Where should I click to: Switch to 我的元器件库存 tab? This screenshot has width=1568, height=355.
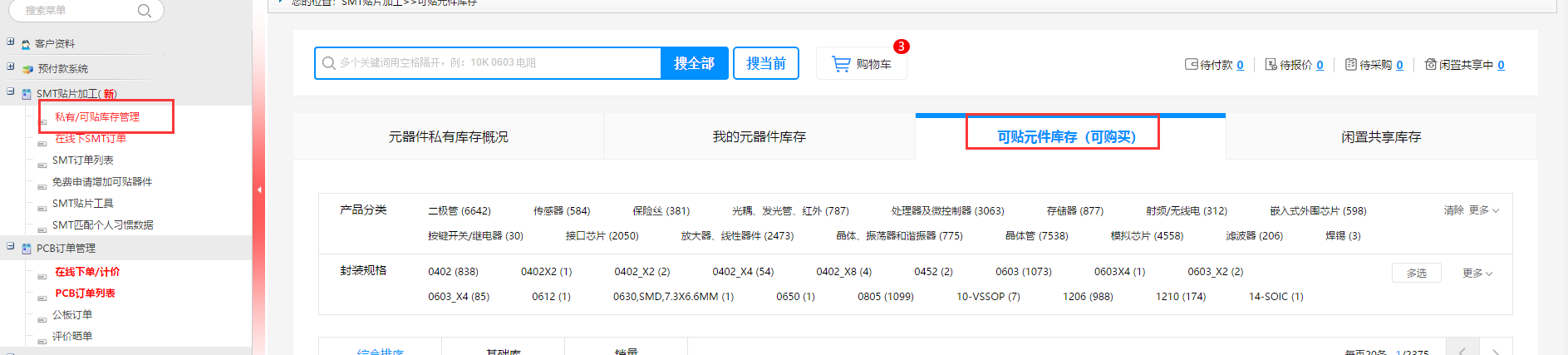coord(759,137)
